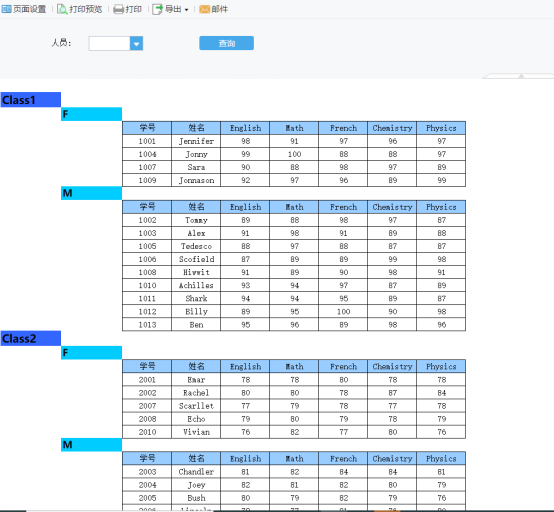This screenshot has height=512, width=554.
Task: Click the name cell Emar
Action: click(x=196, y=380)
